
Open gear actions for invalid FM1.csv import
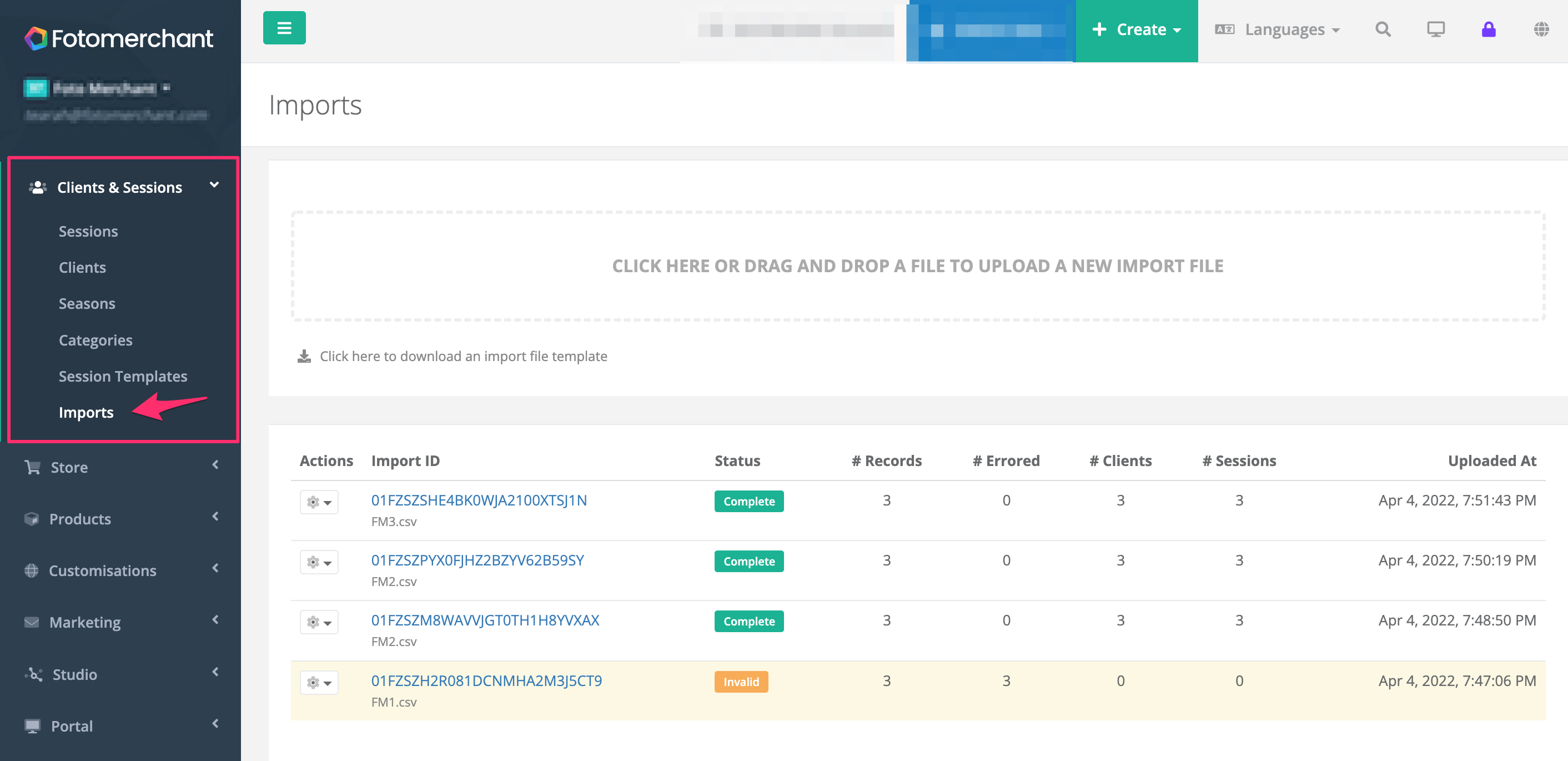pos(319,683)
